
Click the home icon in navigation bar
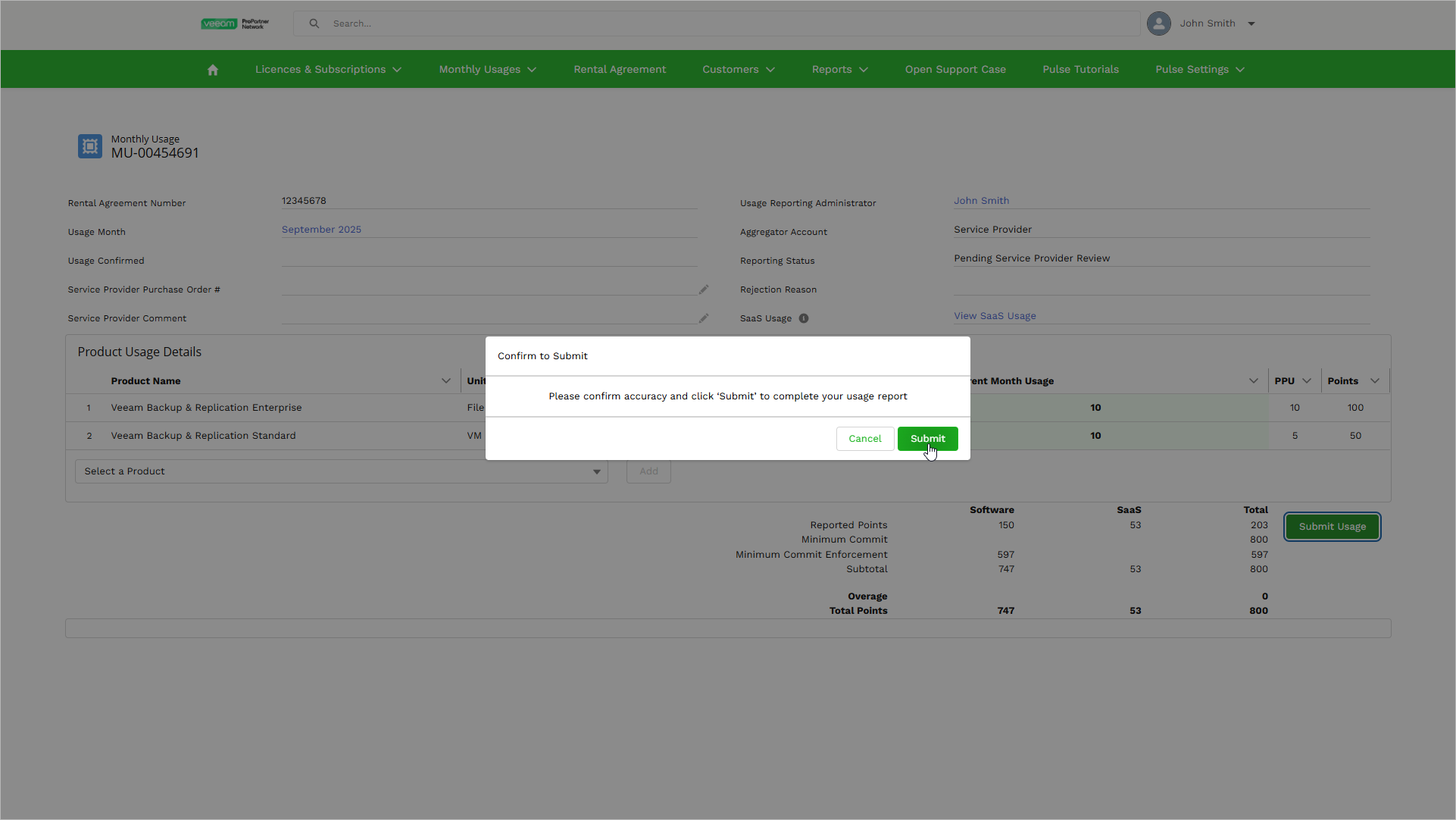pyautogui.click(x=213, y=70)
